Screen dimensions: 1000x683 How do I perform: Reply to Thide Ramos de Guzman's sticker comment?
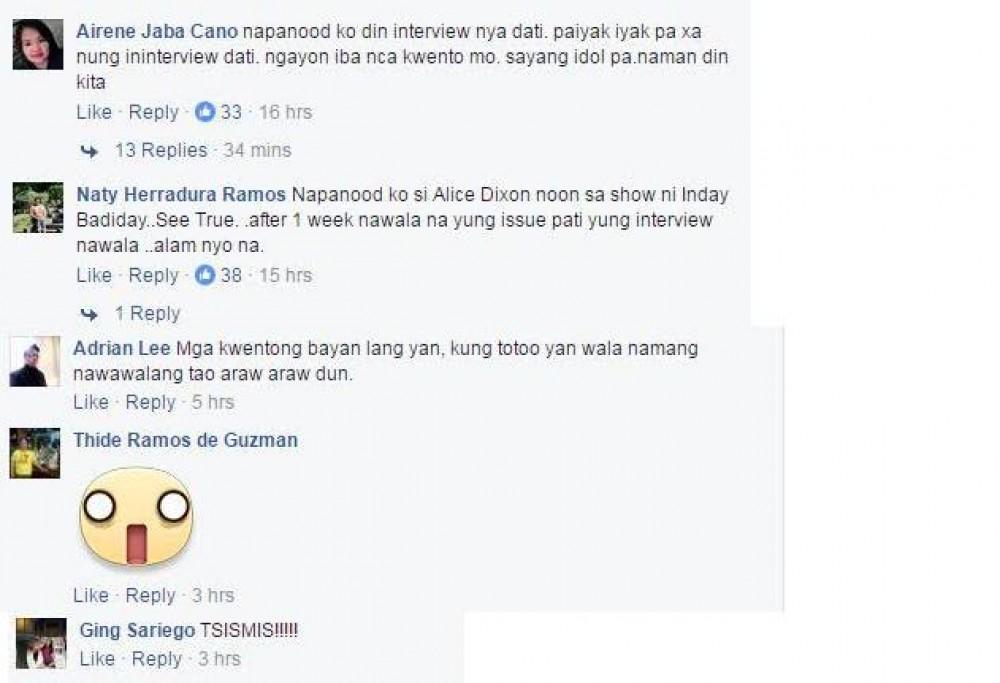151,596
